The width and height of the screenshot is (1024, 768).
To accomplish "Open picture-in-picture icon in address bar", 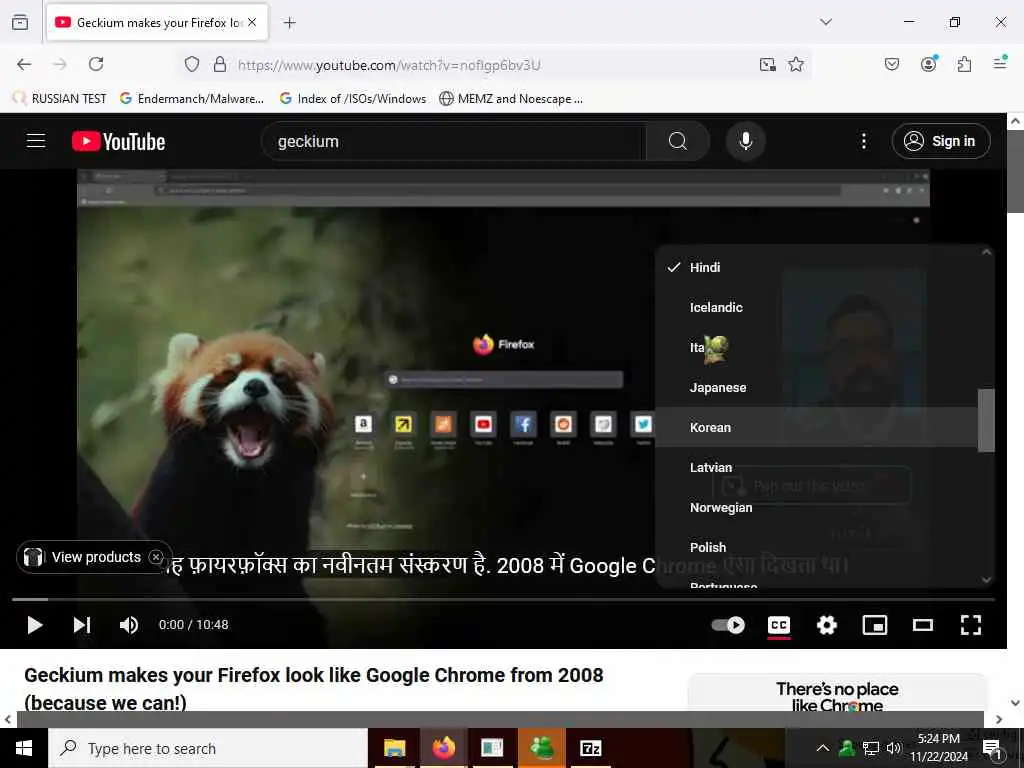I will (x=767, y=64).
